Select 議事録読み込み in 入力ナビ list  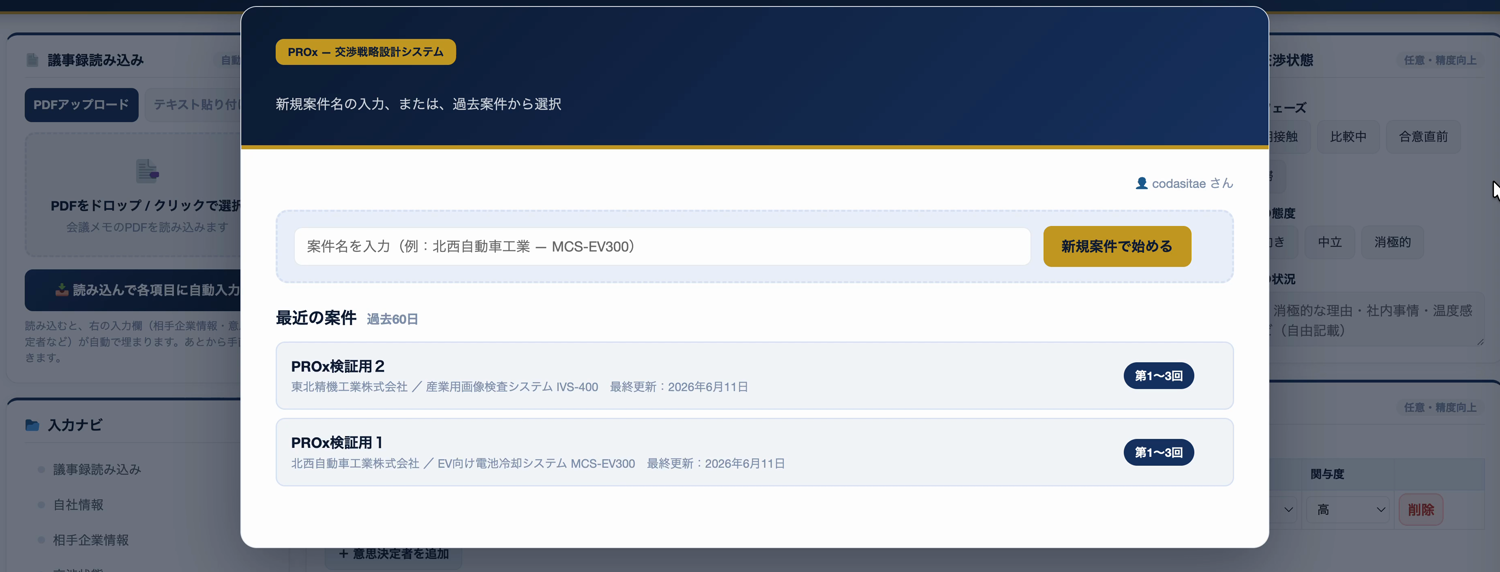97,469
